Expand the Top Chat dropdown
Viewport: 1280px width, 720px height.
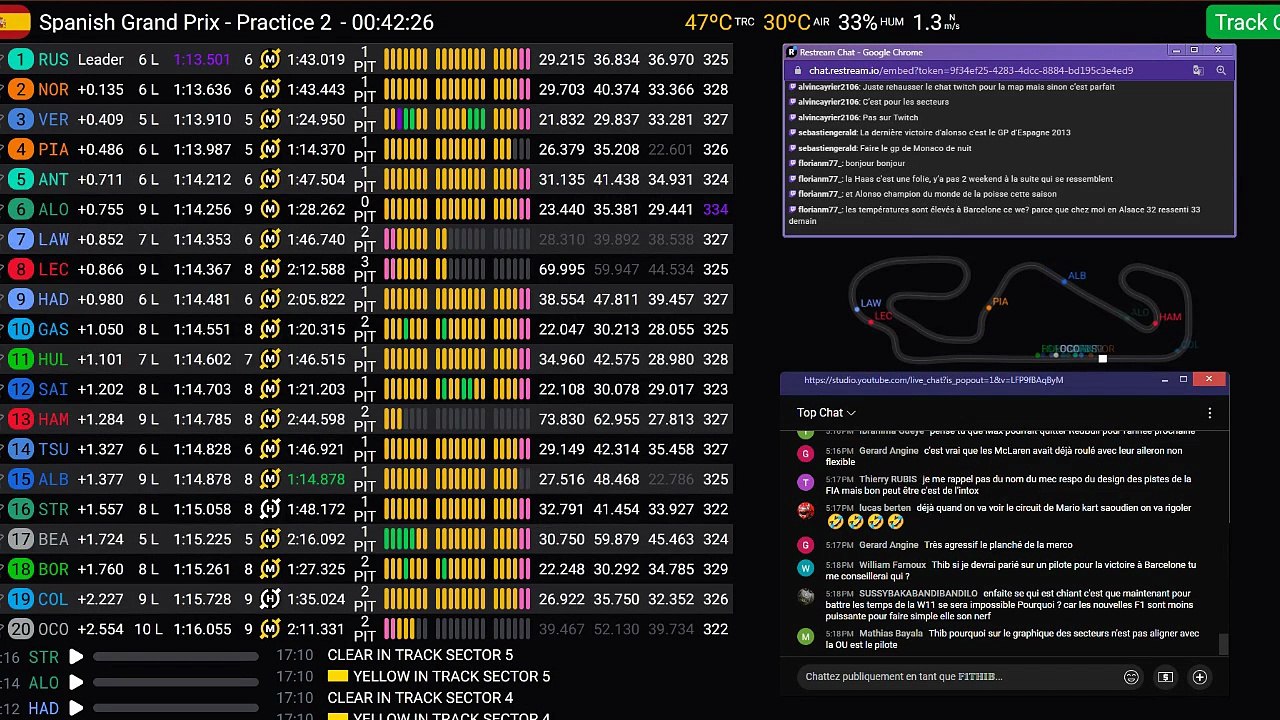(x=826, y=413)
